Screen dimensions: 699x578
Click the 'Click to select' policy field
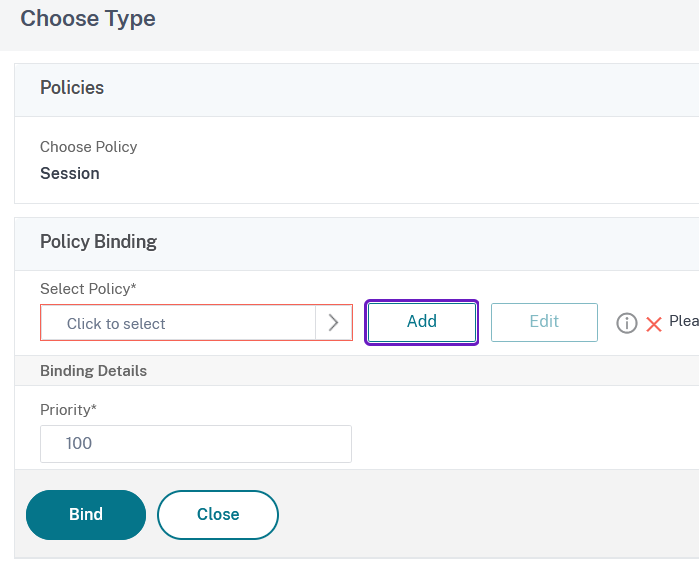click(178, 323)
